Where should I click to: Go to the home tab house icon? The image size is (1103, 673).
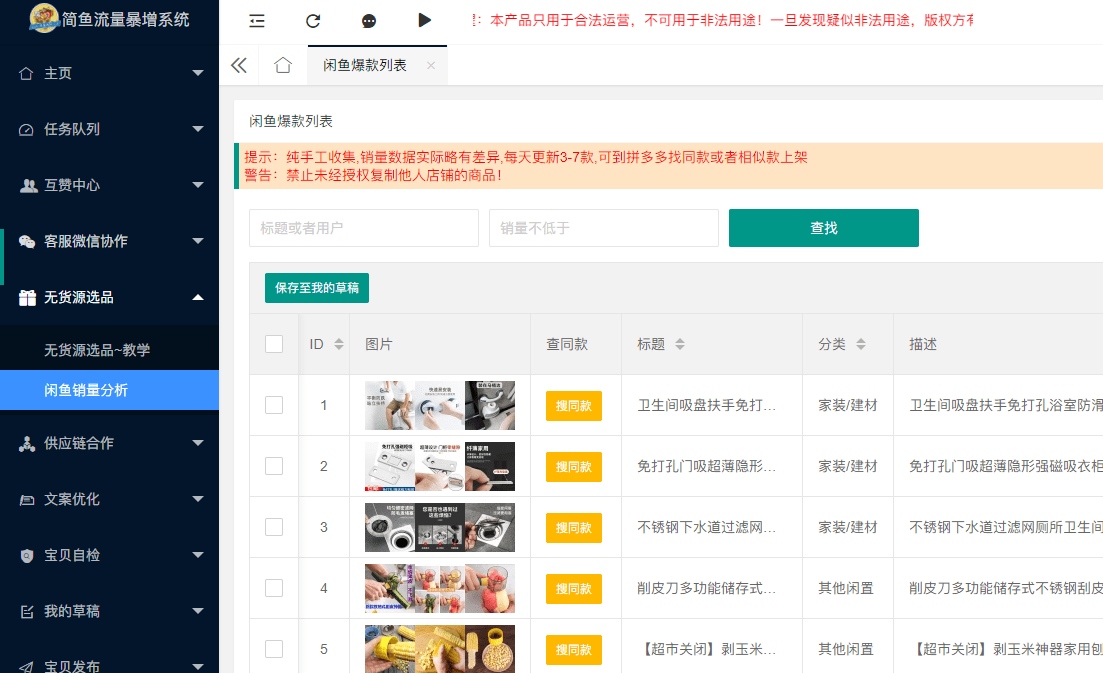pyautogui.click(x=283, y=65)
